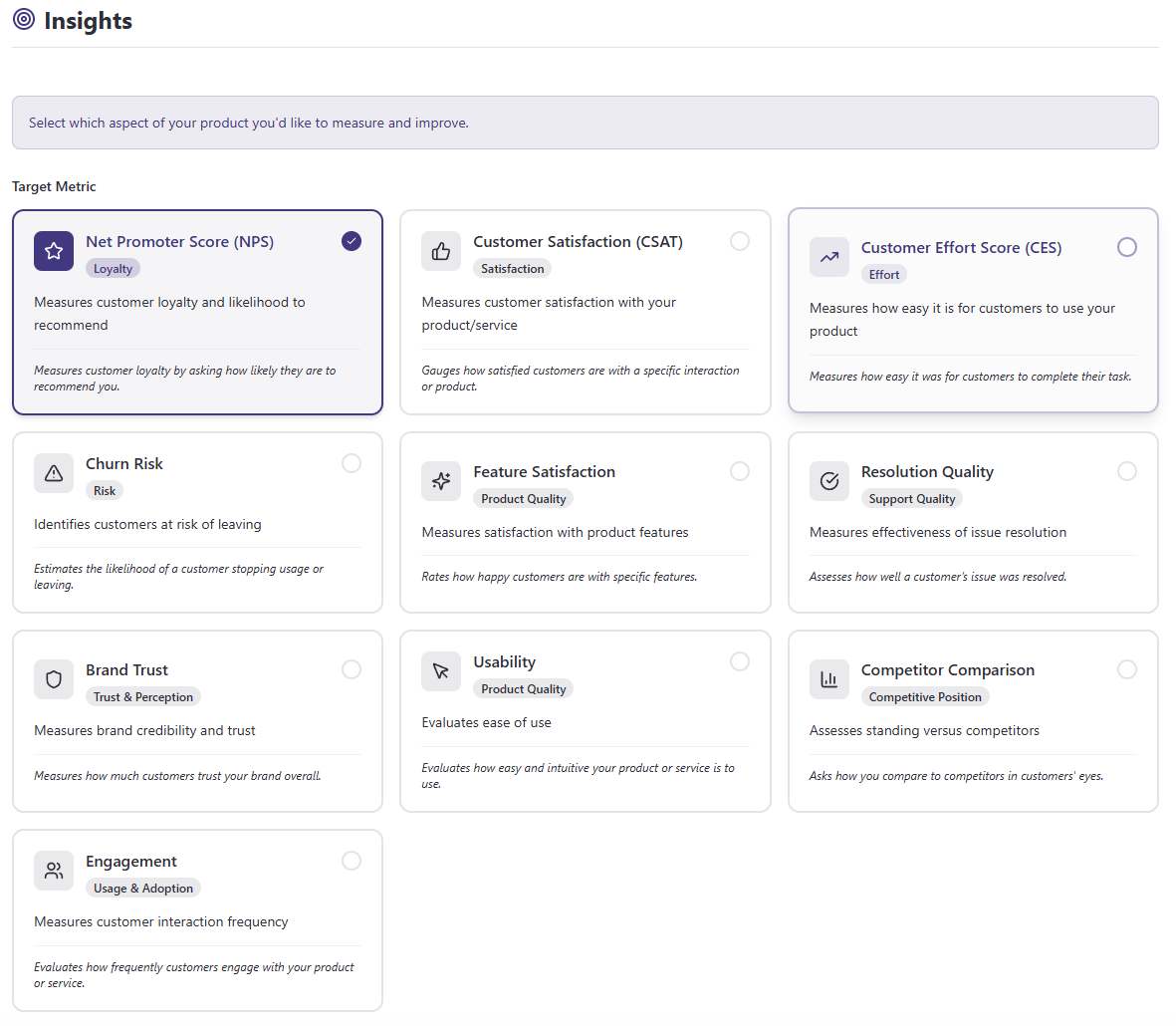Click the Satisfaction tag on CSAT card

pyautogui.click(x=512, y=269)
